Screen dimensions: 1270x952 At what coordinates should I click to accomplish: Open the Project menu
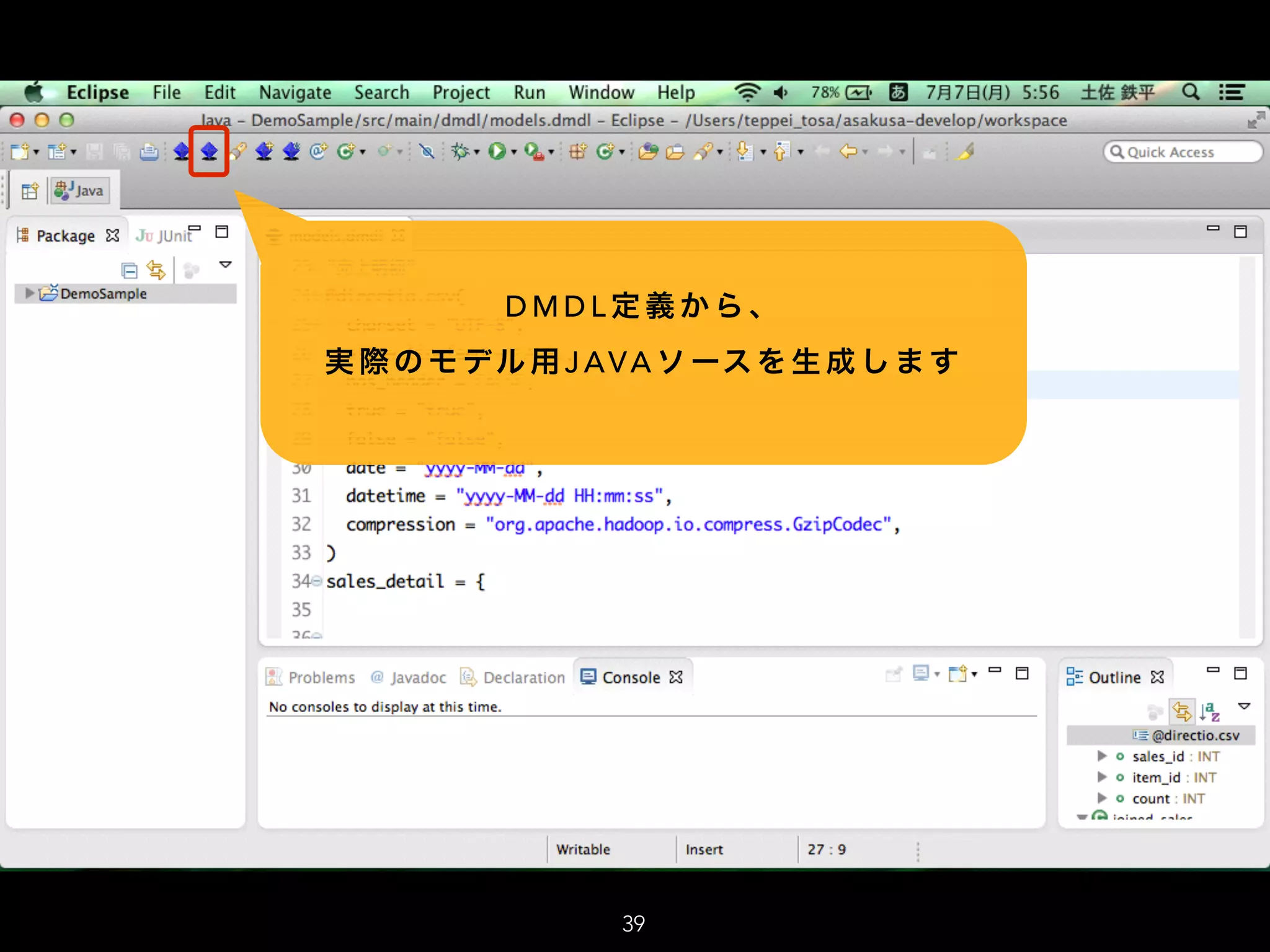tap(461, 92)
